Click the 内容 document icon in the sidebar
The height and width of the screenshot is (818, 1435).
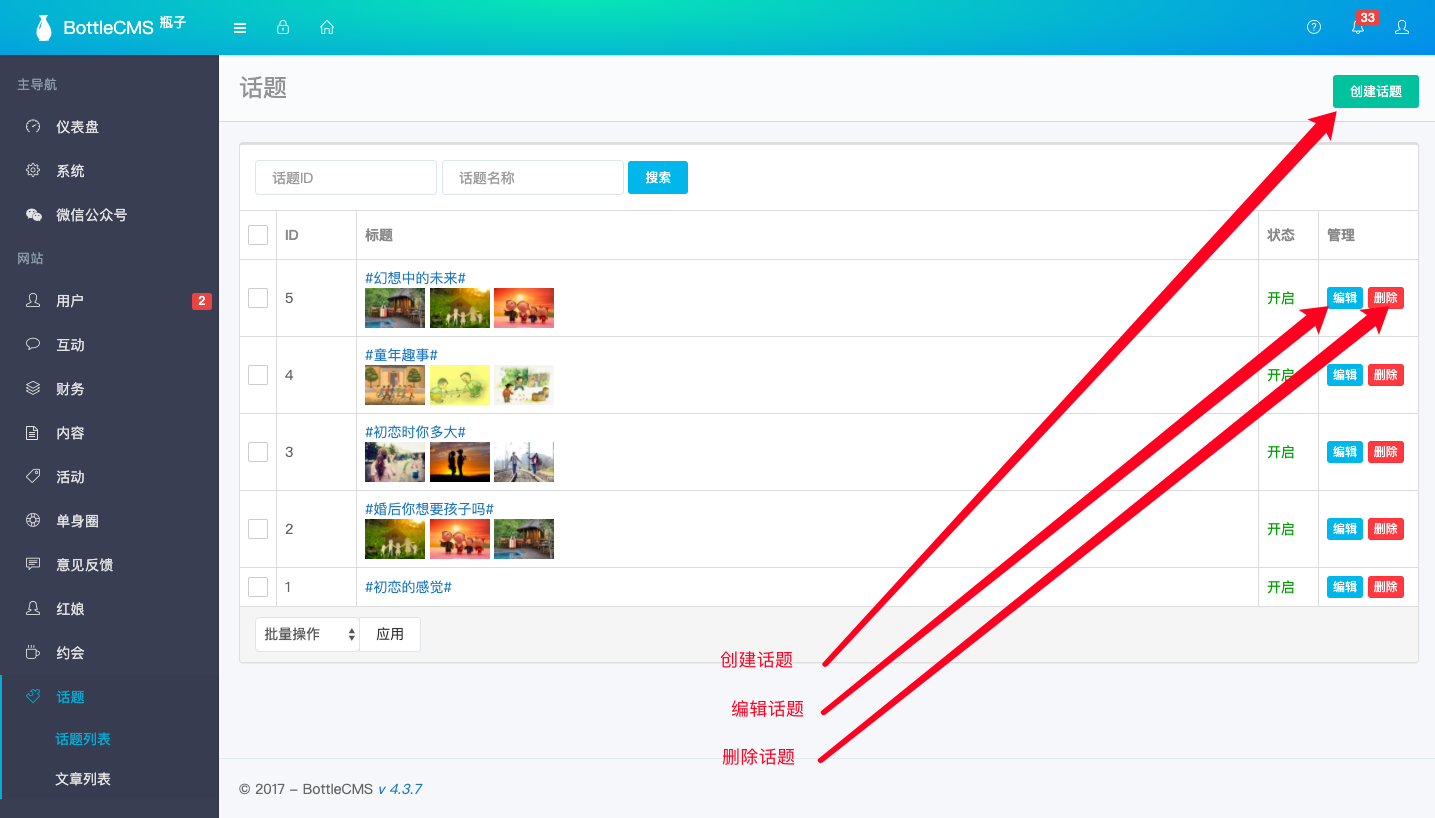click(x=33, y=433)
